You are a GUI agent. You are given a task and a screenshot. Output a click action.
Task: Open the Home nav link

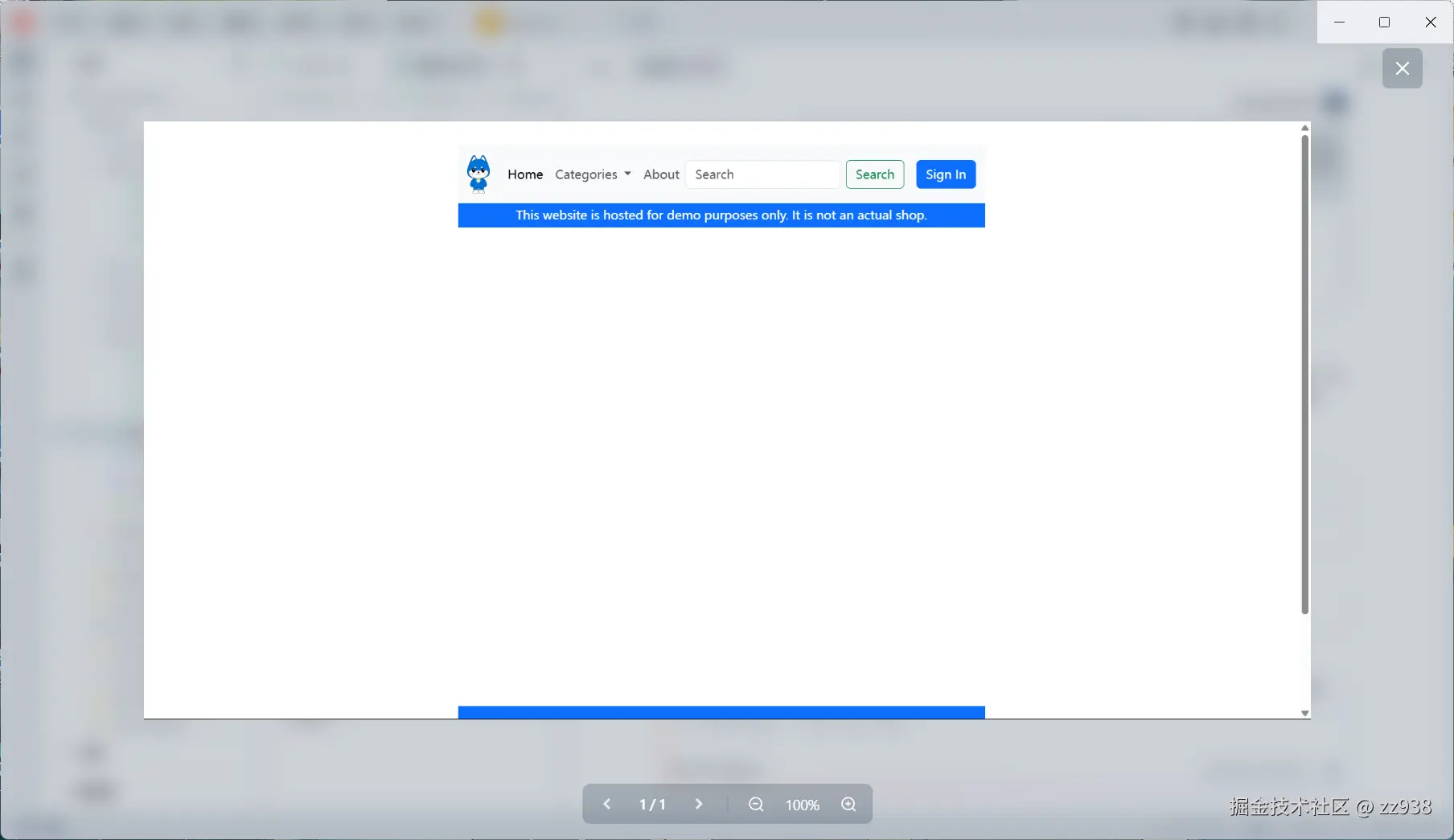coord(525,174)
